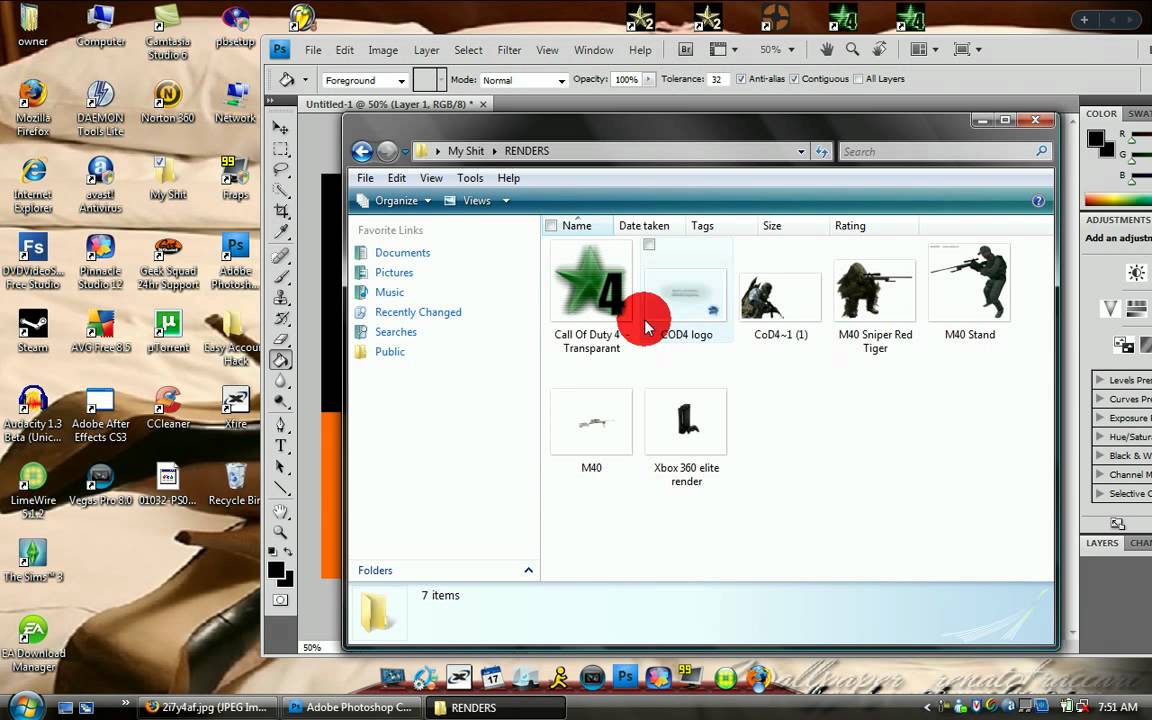This screenshot has width=1152, height=720.
Task: Open the Recycle Bin desktop icon
Action: [234, 483]
